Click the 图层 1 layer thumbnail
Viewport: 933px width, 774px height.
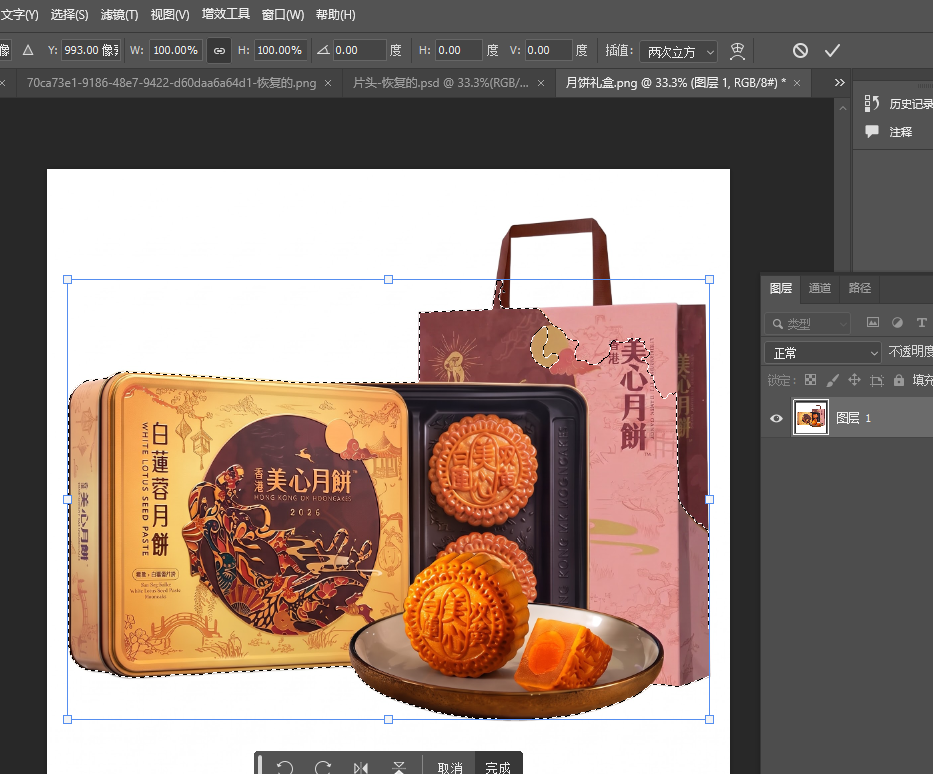click(810, 417)
